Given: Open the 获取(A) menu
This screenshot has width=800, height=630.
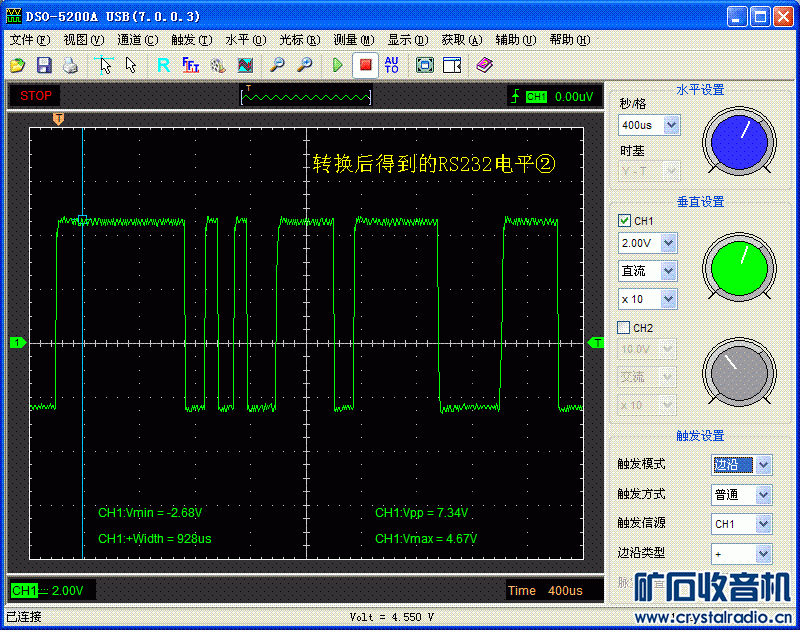Looking at the screenshot, I should [x=462, y=40].
